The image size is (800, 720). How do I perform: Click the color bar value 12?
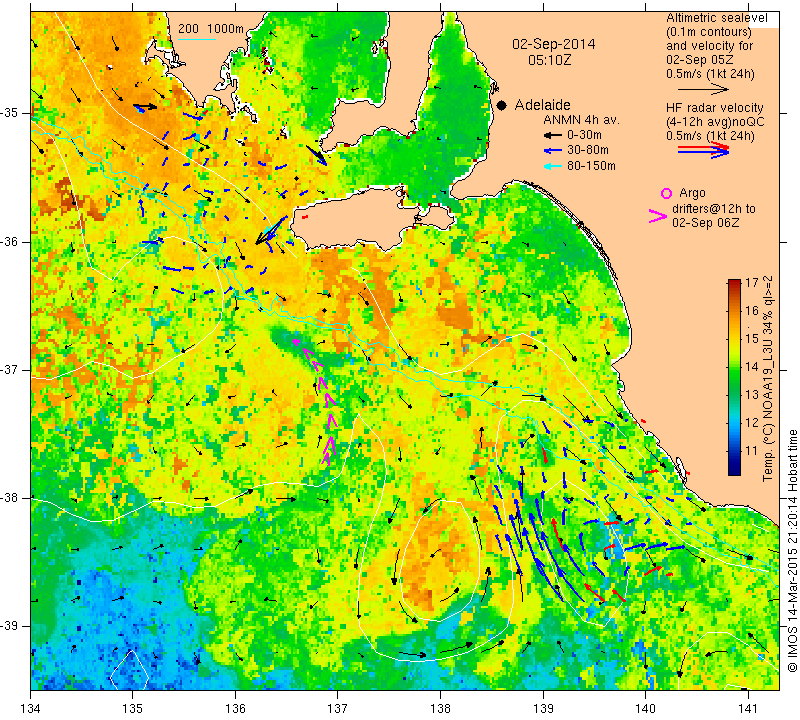(x=751, y=423)
